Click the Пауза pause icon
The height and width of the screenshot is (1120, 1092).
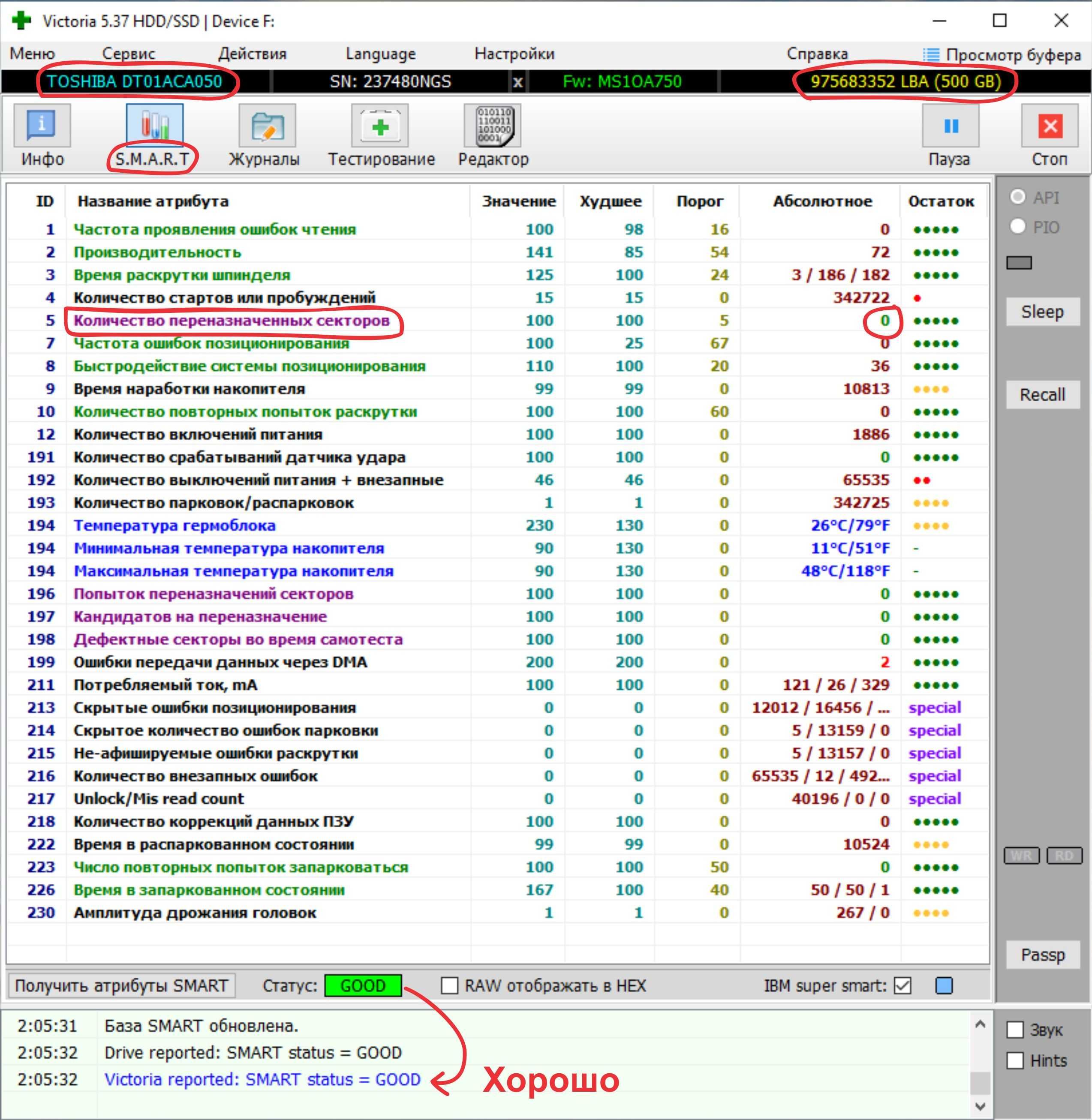[951, 125]
